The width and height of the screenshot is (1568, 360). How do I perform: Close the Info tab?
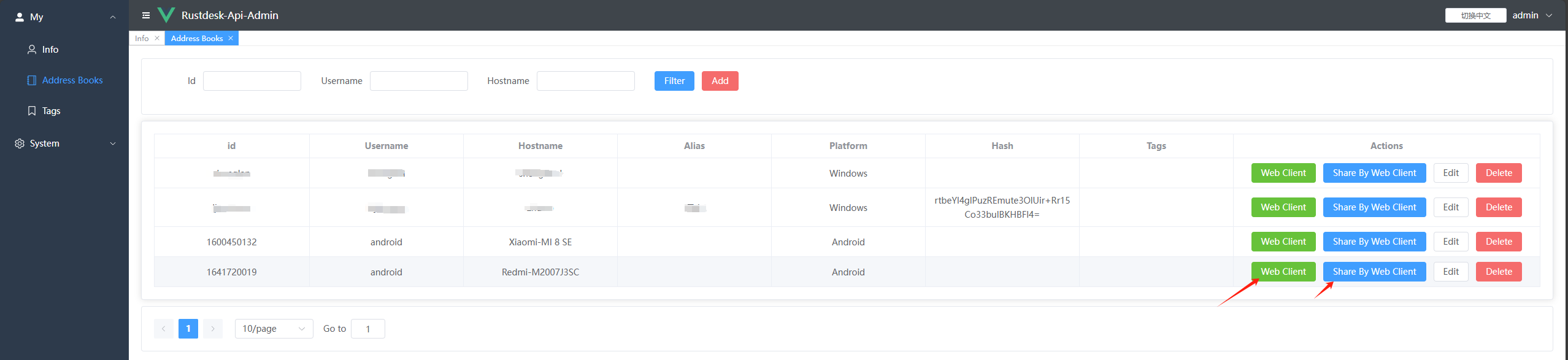[x=157, y=38]
